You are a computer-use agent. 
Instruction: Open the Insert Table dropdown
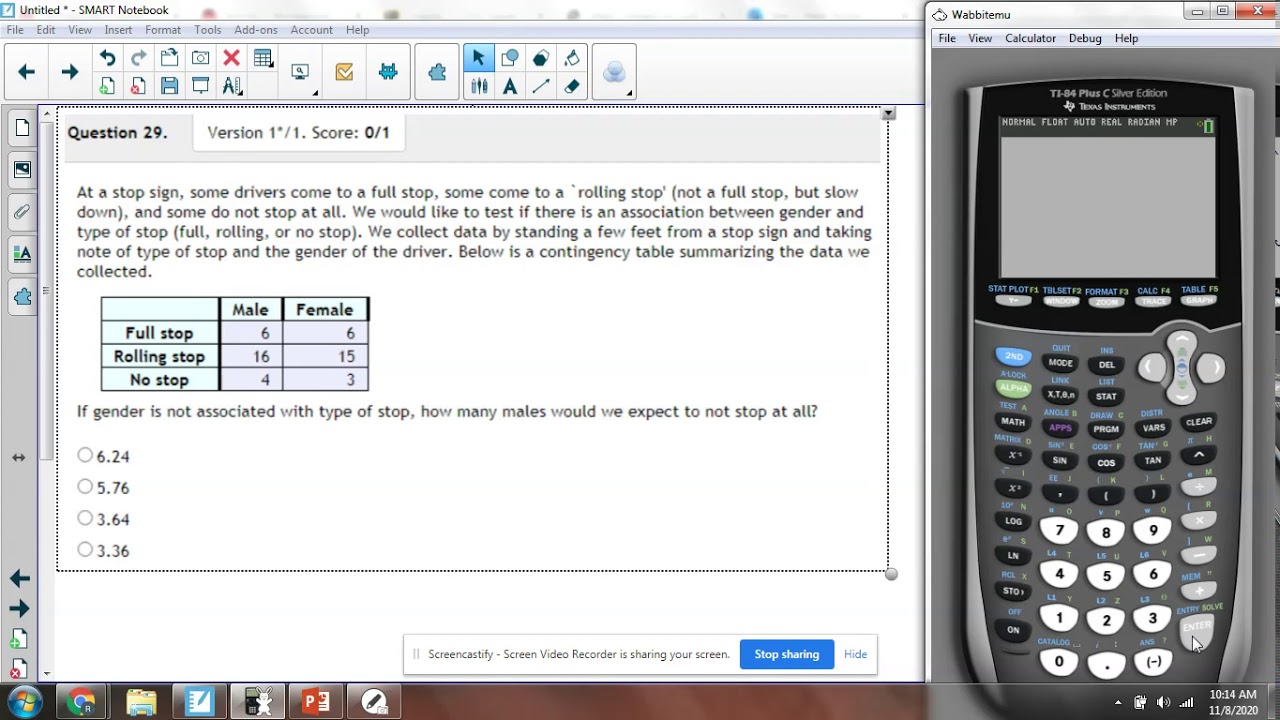[263, 58]
